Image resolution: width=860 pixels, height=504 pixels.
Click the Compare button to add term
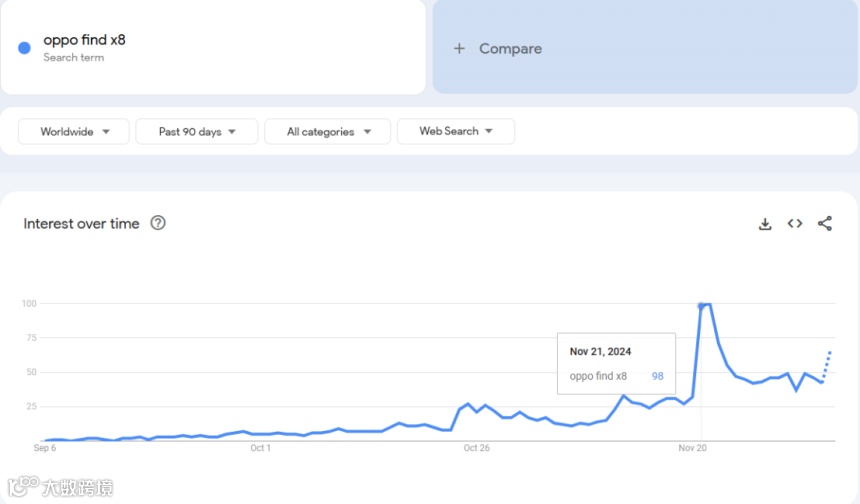tap(510, 48)
